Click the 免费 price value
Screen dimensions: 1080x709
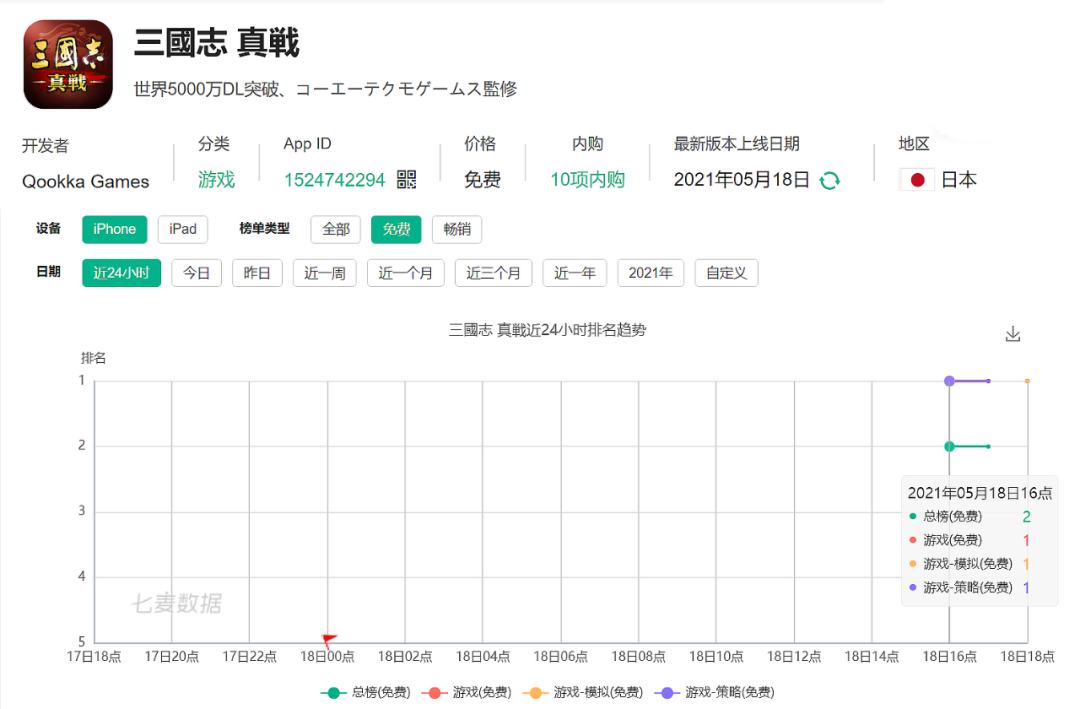point(482,180)
